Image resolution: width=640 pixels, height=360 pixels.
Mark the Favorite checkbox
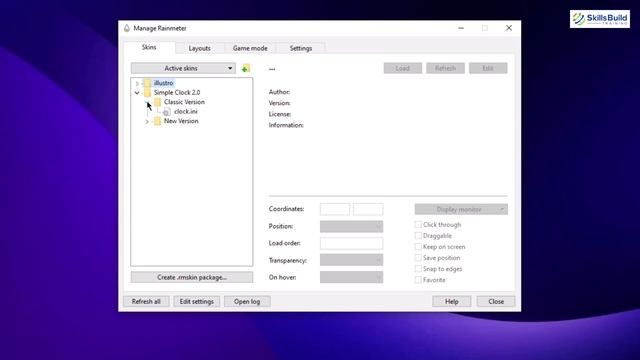click(x=418, y=280)
